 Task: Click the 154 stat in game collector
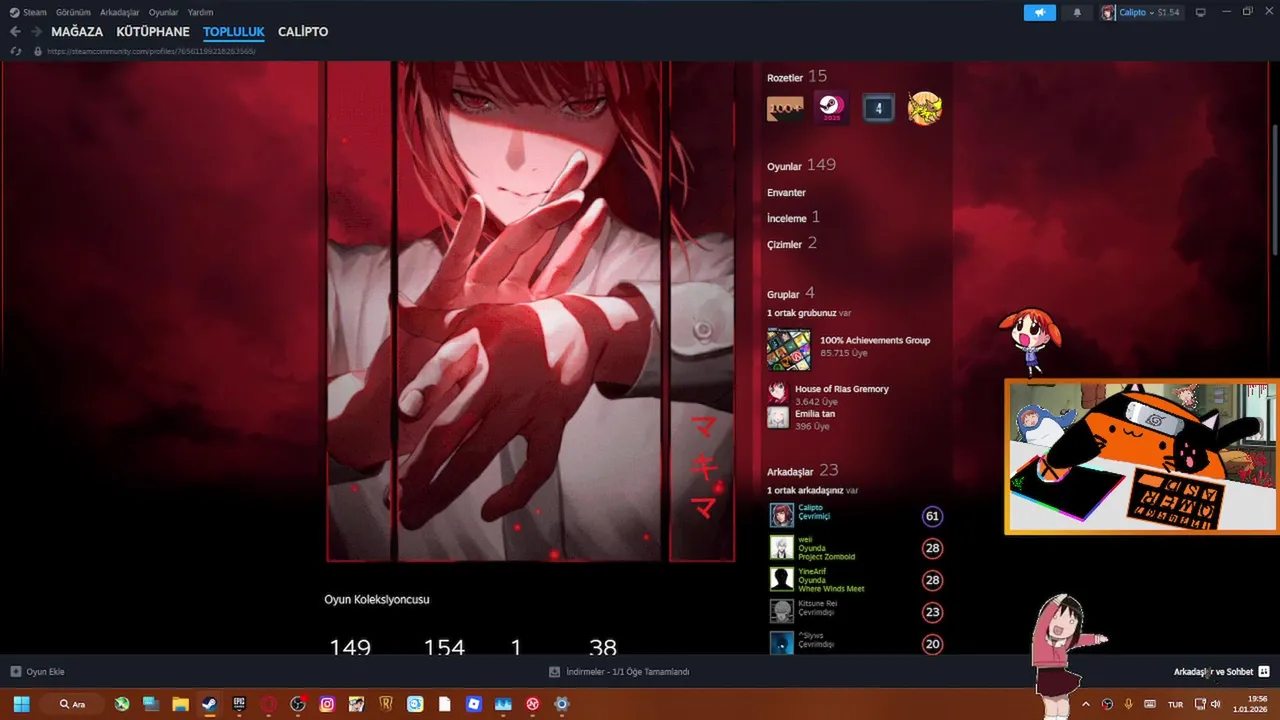click(444, 646)
